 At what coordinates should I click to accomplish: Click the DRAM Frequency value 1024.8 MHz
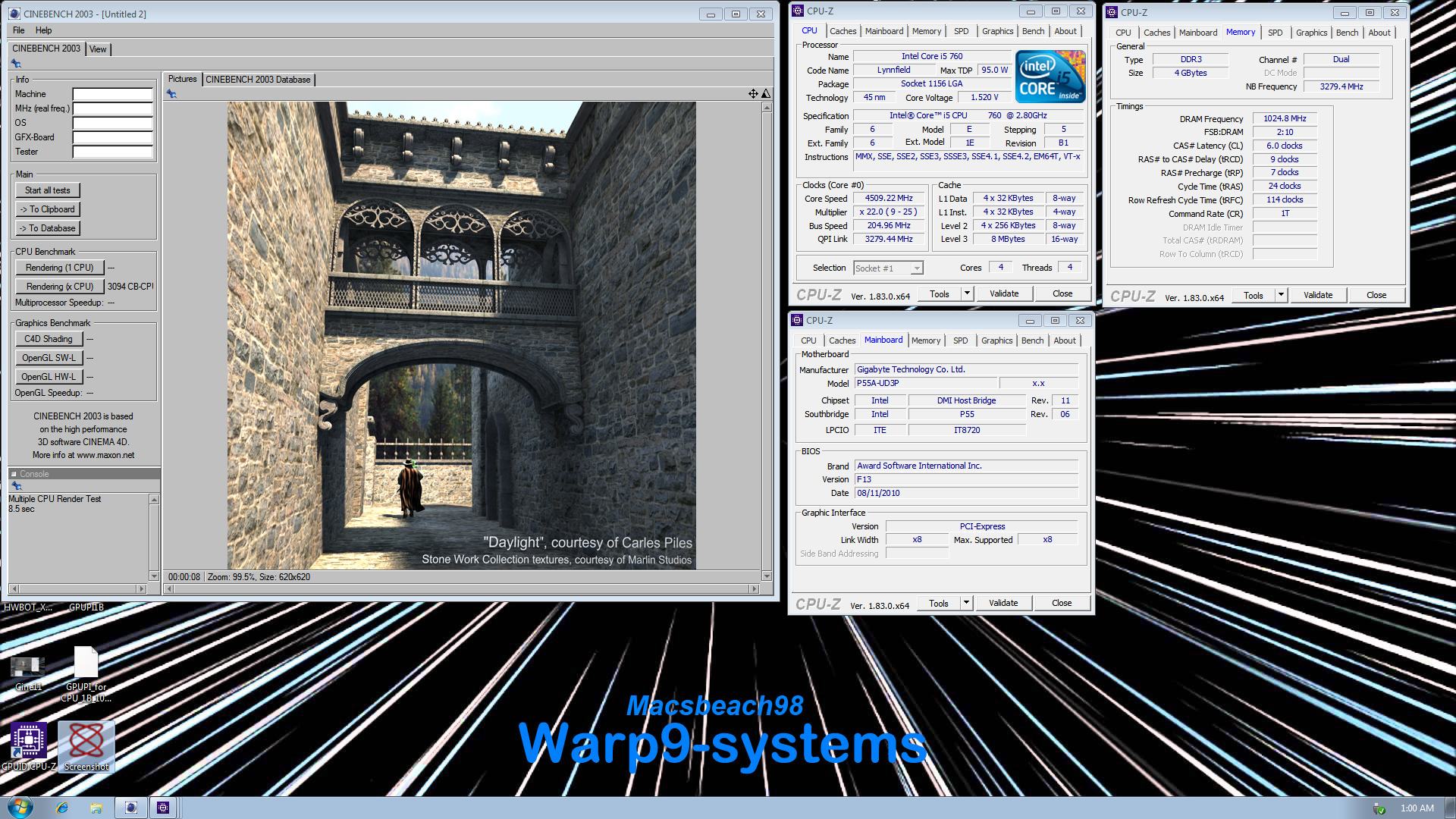(1285, 119)
